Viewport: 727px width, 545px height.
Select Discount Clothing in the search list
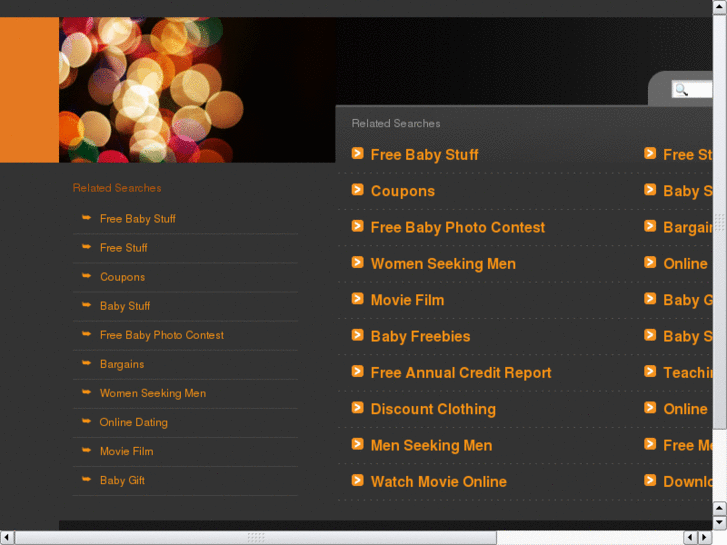[433, 409]
